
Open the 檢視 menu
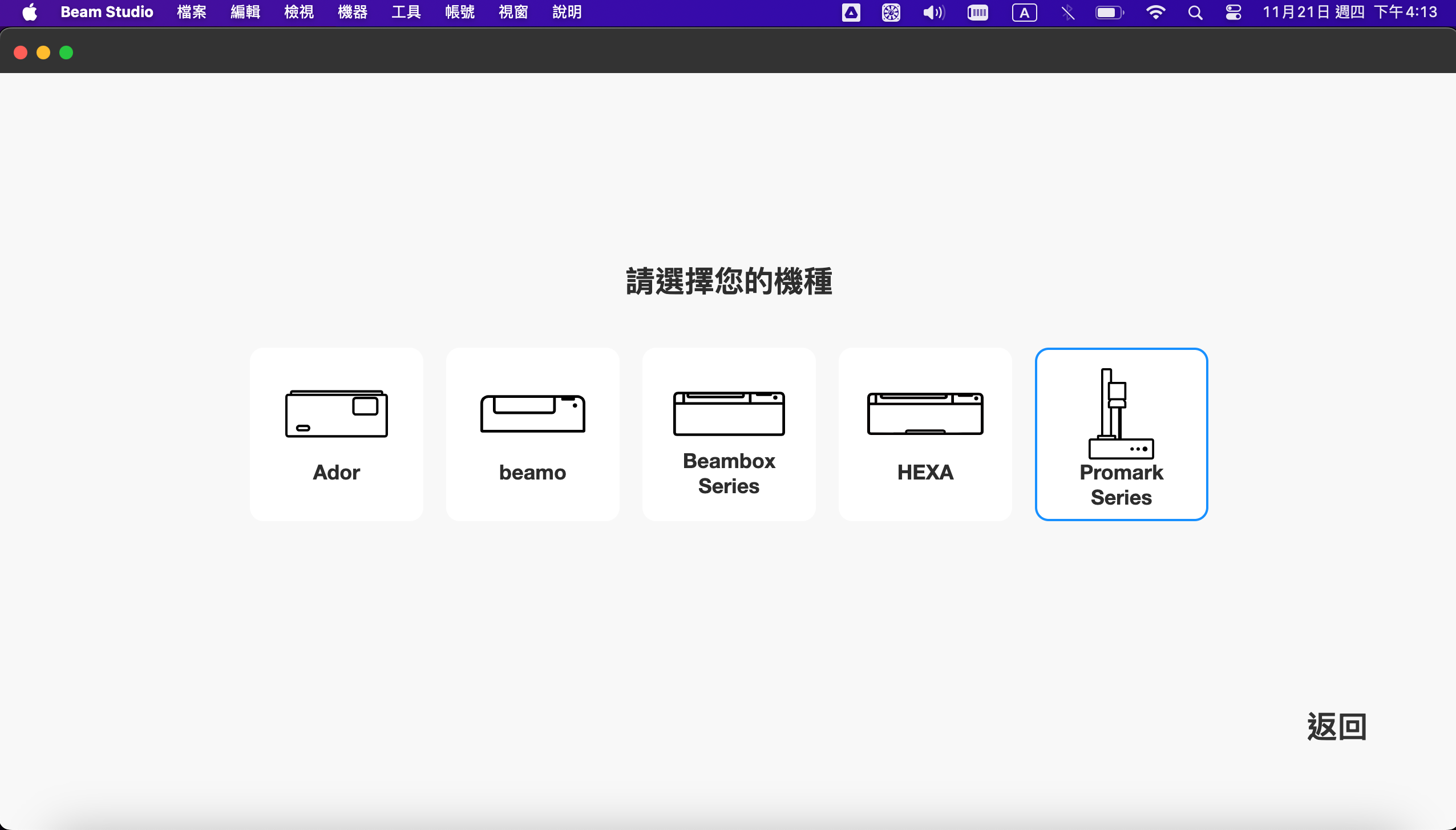(x=299, y=12)
